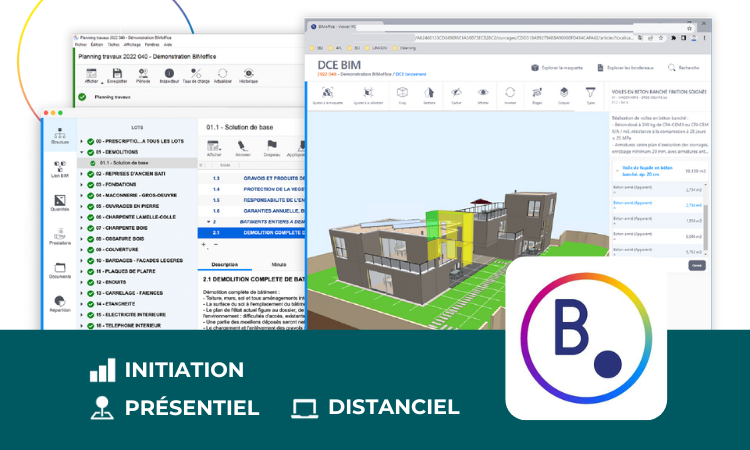Select lot 16 - TELEPHONE INTERIEUR
Viewport: 750px width, 450px height.
128,326
